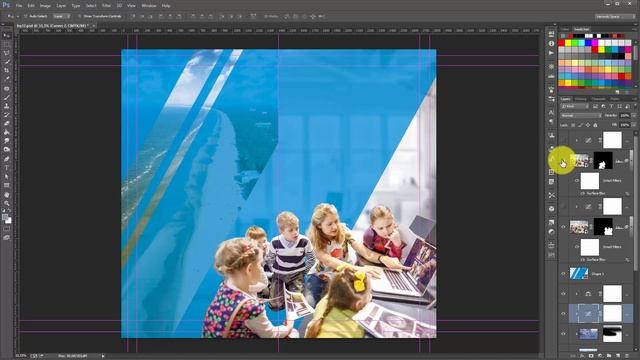The width and height of the screenshot is (640, 360).
Task: Switch to the Color tab
Action: tap(565, 29)
